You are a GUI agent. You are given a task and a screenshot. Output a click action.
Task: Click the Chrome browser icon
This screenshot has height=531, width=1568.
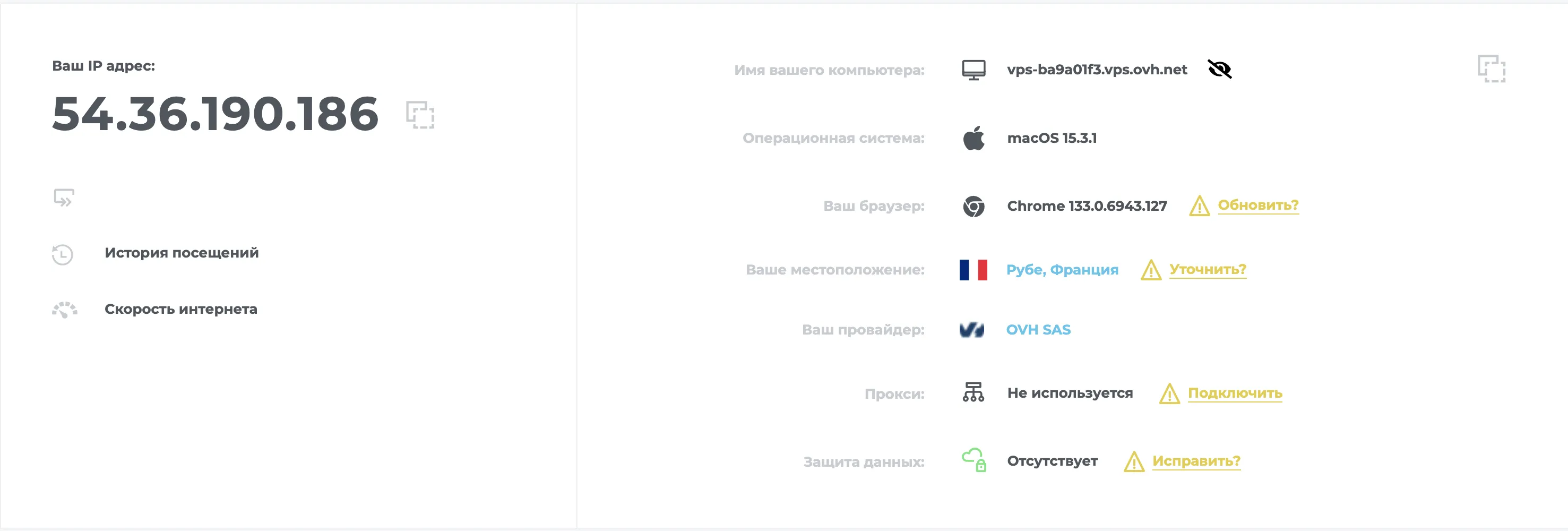[973, 207]
